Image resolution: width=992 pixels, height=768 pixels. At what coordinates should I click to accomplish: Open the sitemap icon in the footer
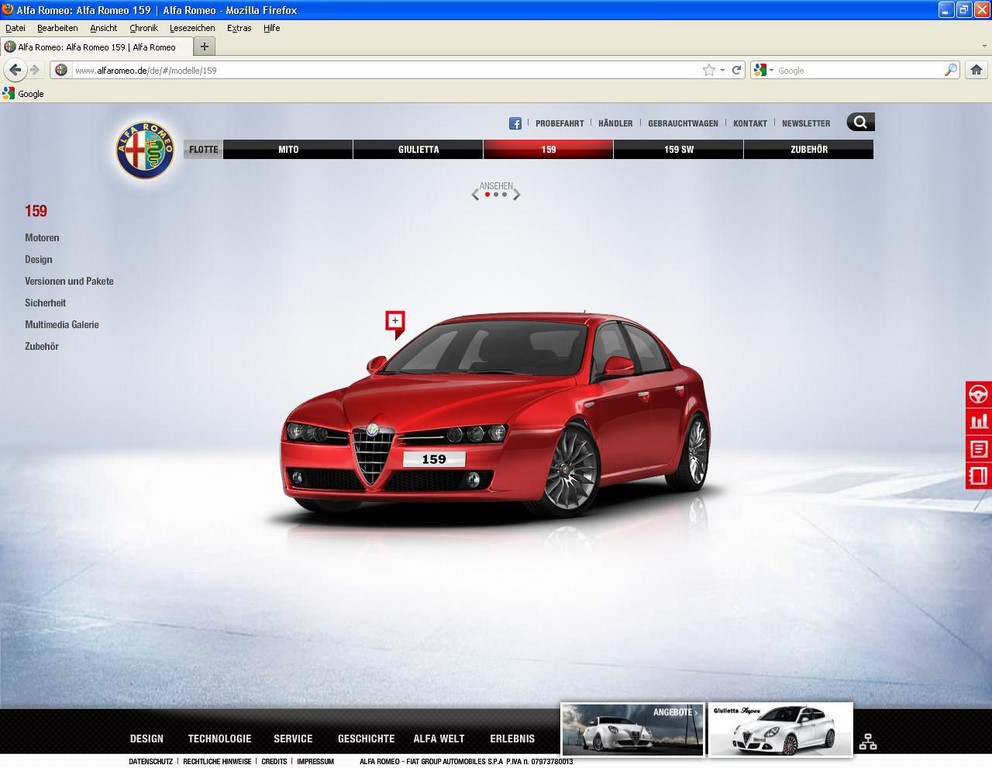pos(868,741)
